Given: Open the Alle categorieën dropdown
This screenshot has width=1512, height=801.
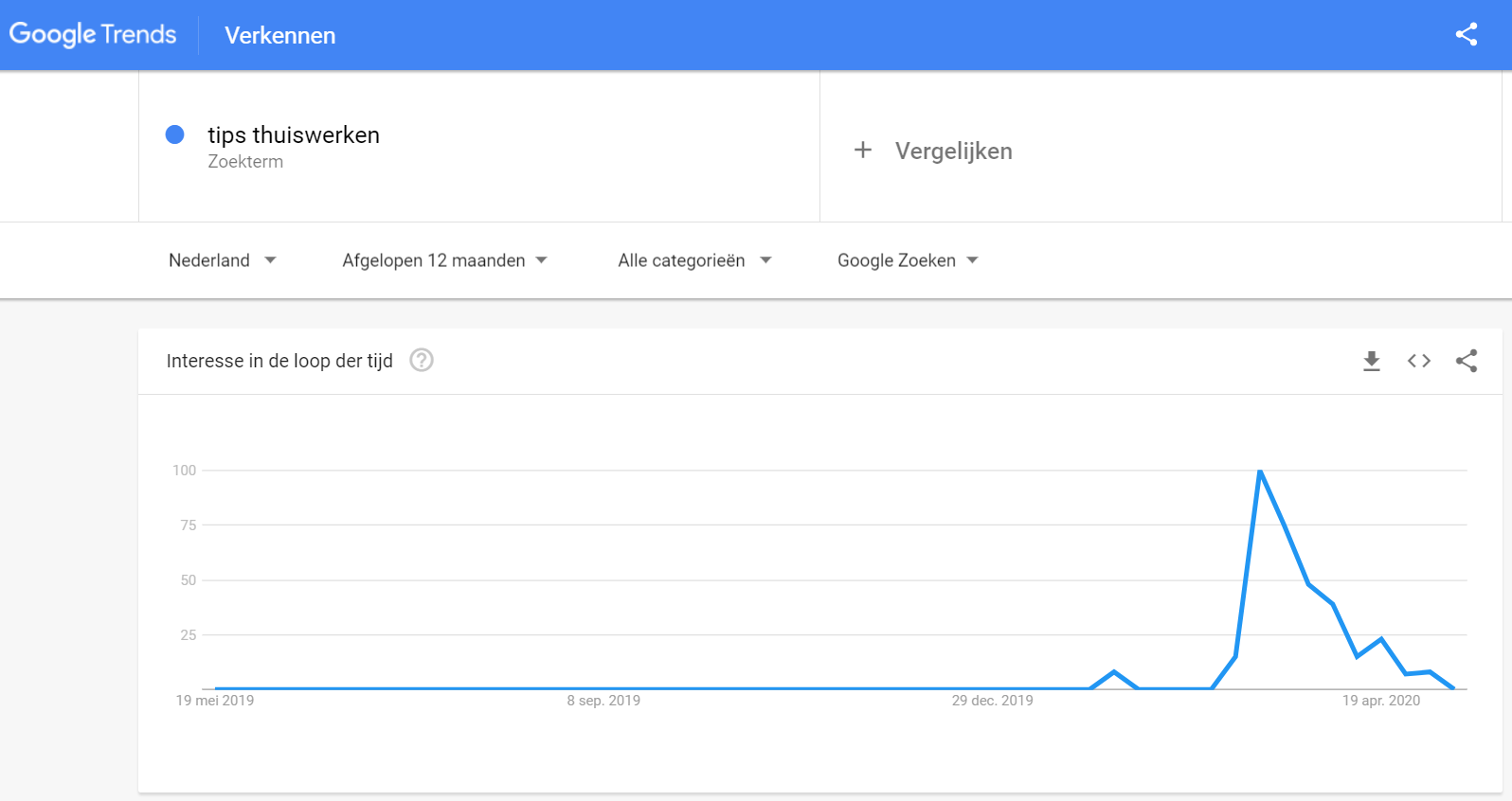Looking at the screenshot, I should pos(694,260).
